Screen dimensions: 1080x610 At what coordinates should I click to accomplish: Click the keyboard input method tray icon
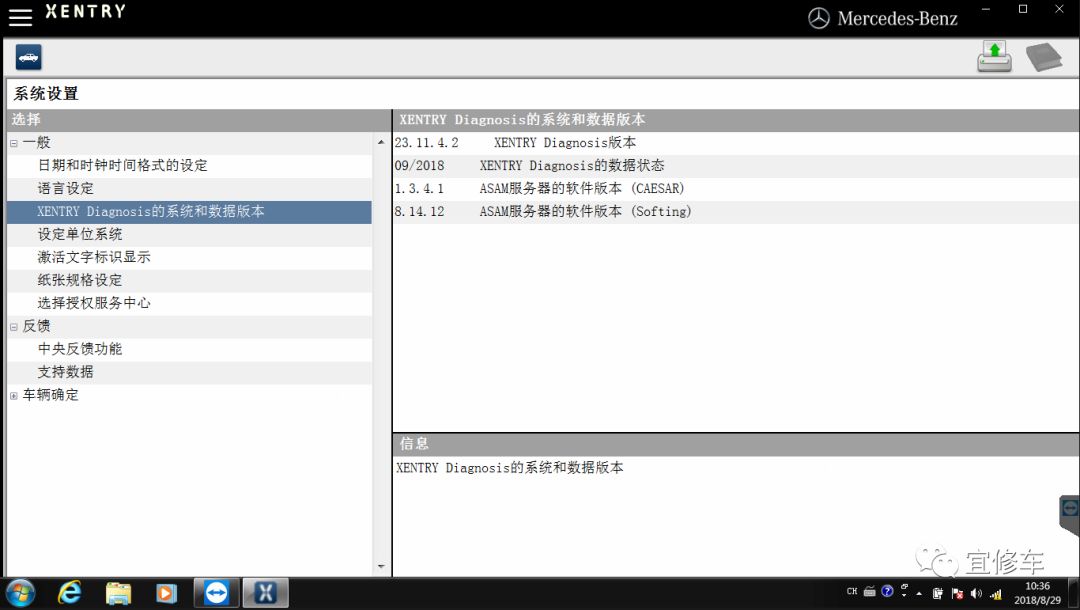[870, 591]
